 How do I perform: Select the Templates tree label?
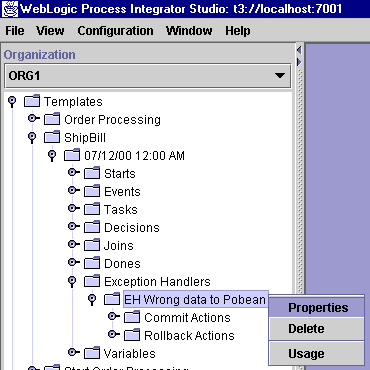pos(73,101)
